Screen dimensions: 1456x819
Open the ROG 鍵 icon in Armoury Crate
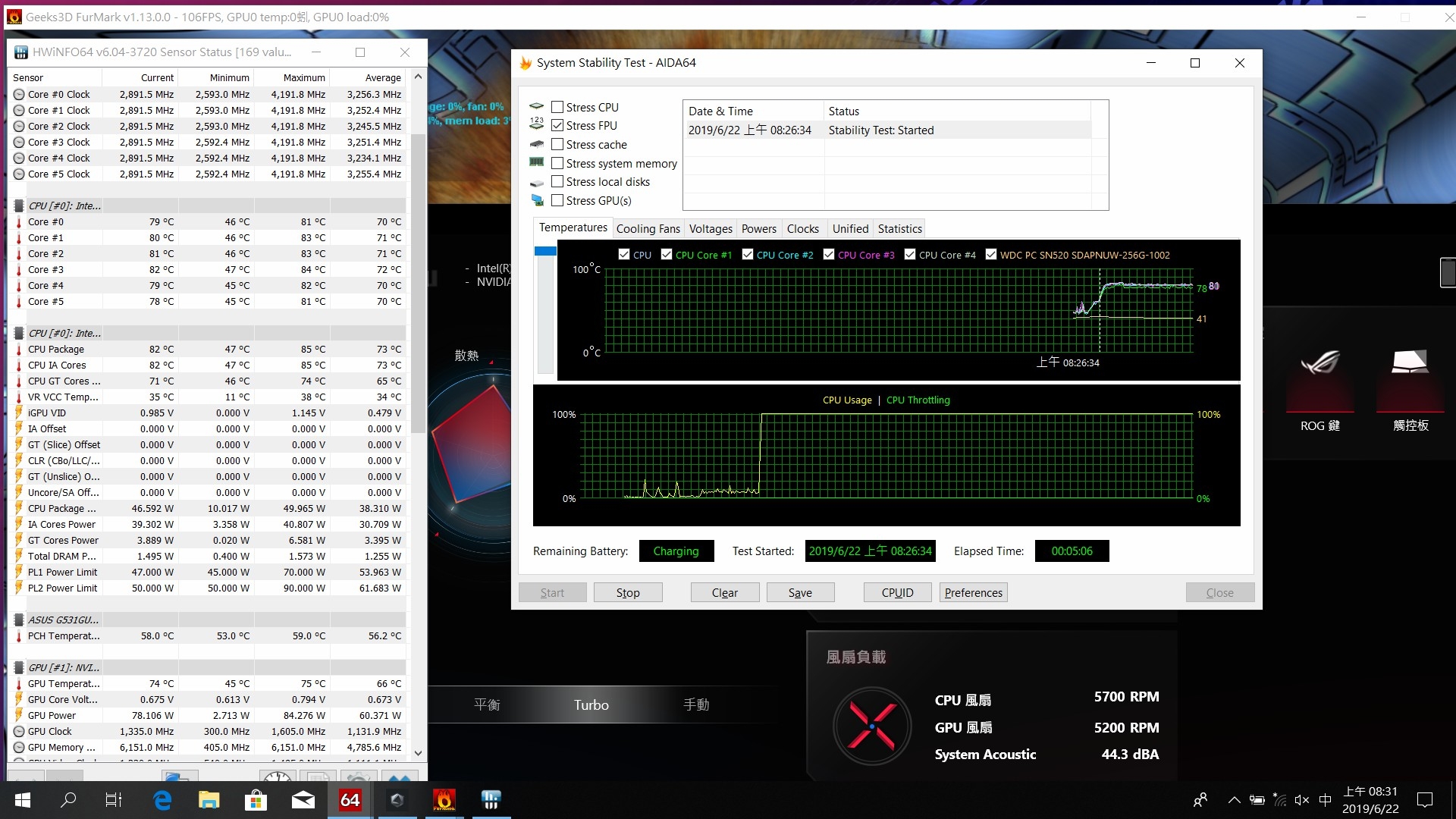(x=1320, y=362)
